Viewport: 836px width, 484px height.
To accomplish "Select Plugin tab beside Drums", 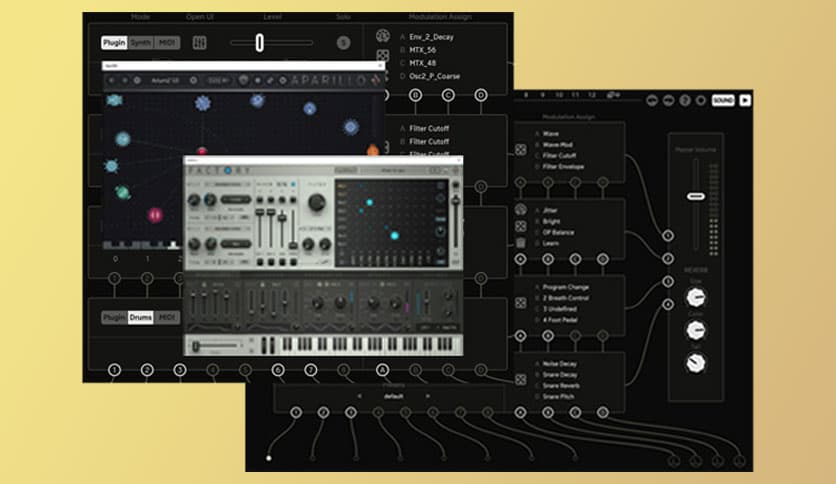I will point(114,317).
